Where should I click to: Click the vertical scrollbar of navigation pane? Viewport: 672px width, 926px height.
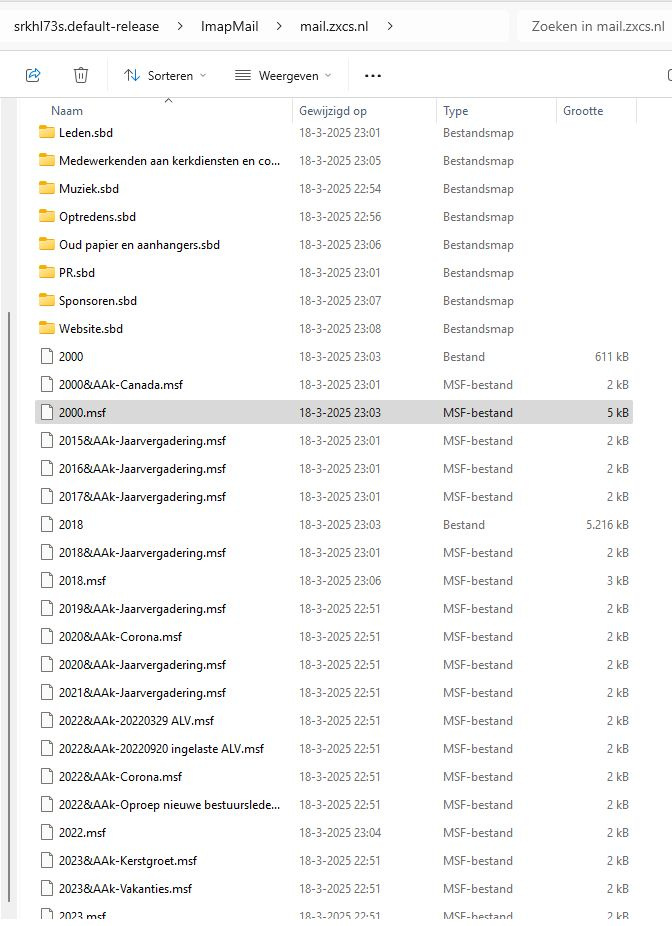click(9, 605)
